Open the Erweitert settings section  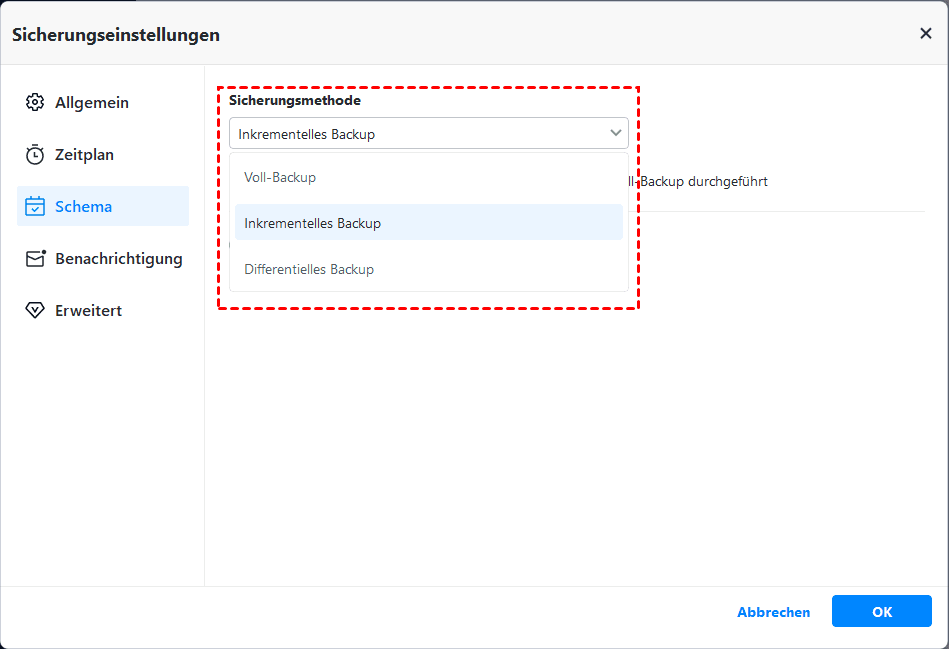(88, 311)
